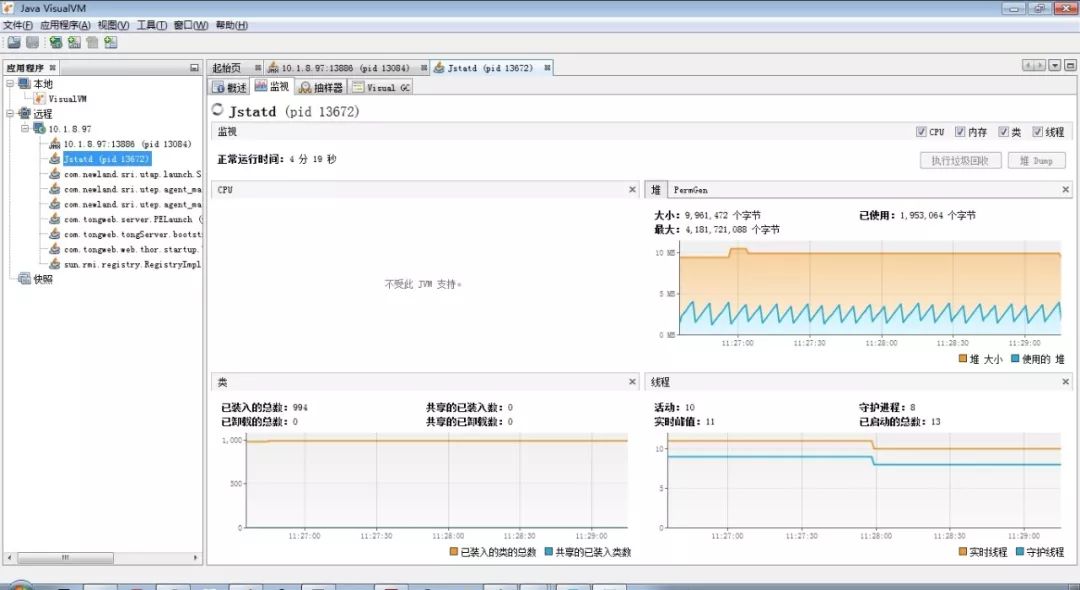This screenshot has width=1080, height=590.
Task: Open the 视图(V) menu
Action: tap(113, 25)
